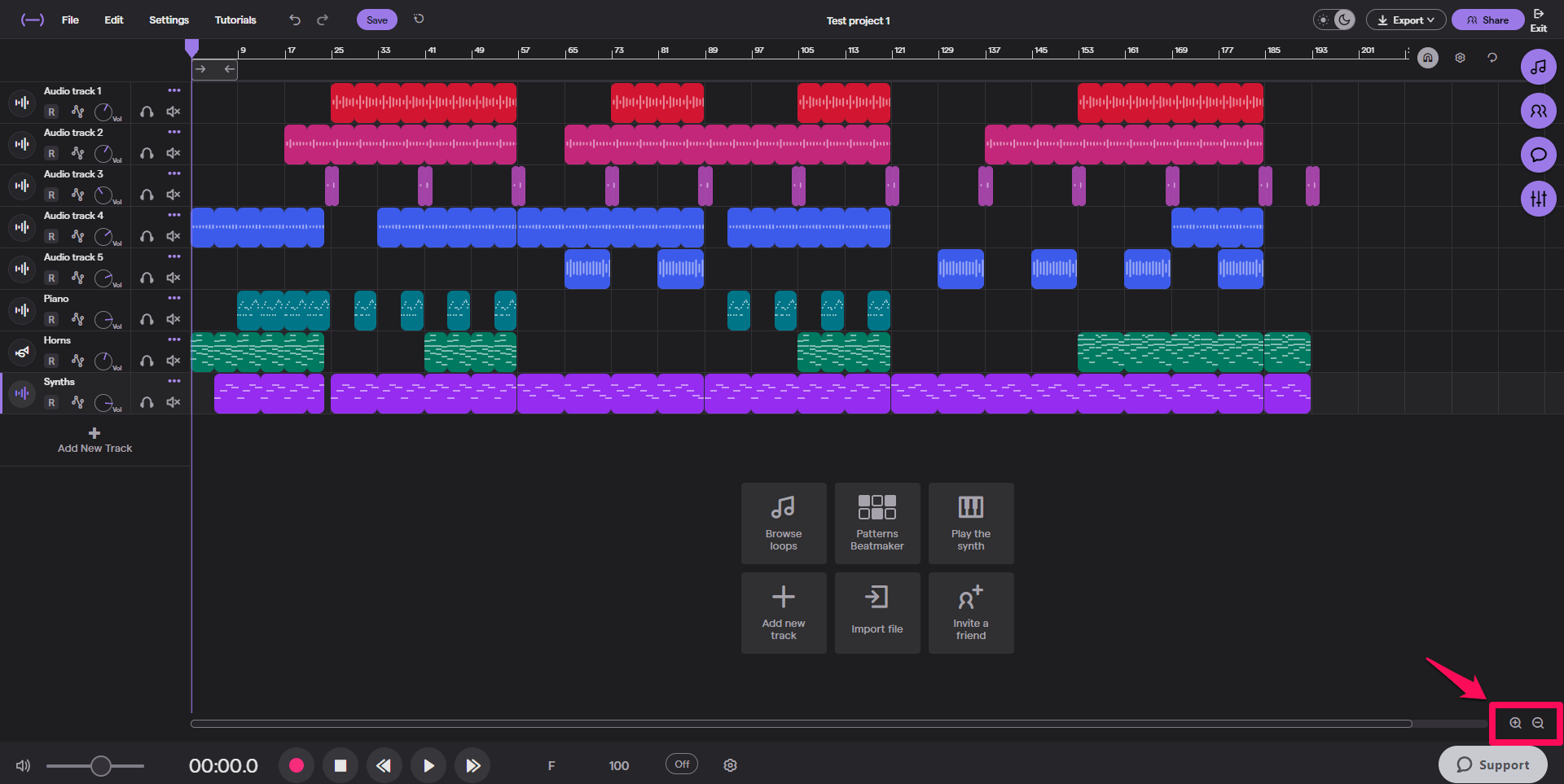Click the right arrow timeline navigation button

201,69
